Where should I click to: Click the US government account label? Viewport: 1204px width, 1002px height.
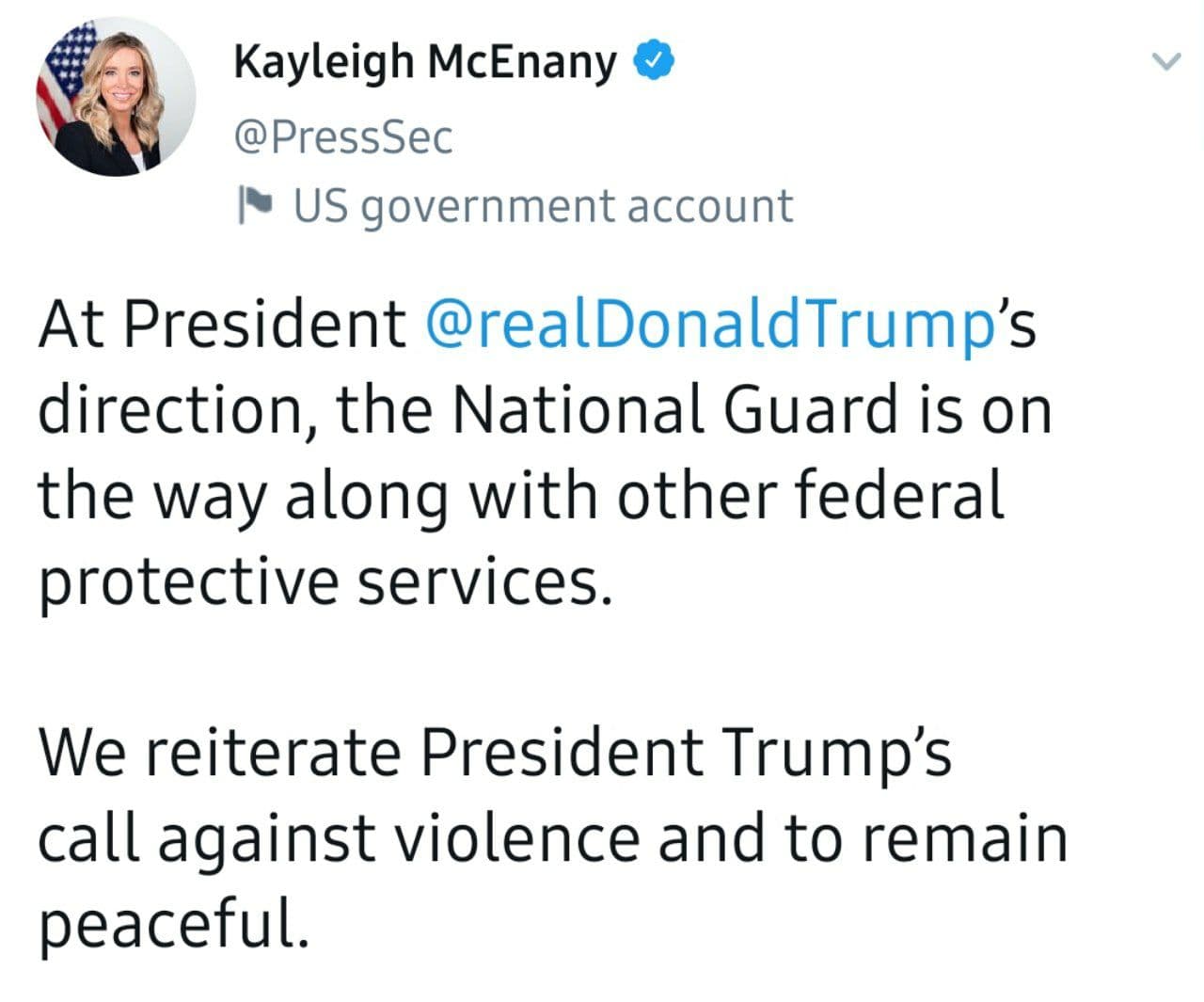pyautogui.click(x=543, y=206)
